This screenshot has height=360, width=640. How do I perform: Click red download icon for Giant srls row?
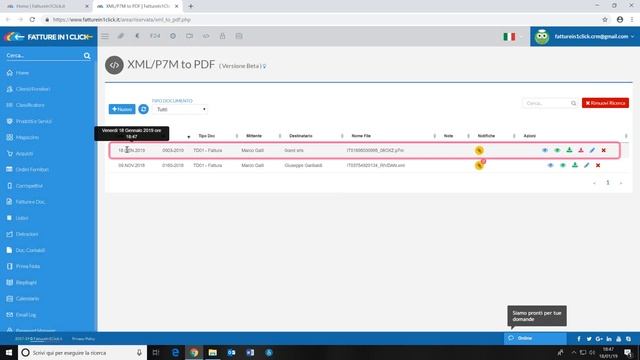coord(581,150)
